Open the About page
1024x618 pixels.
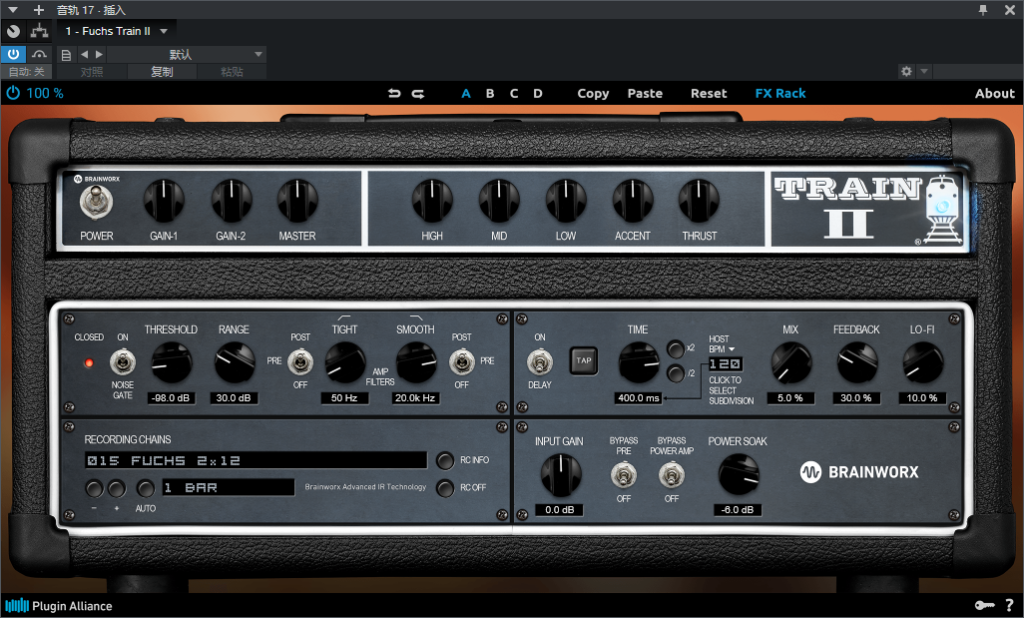(995, 93)
